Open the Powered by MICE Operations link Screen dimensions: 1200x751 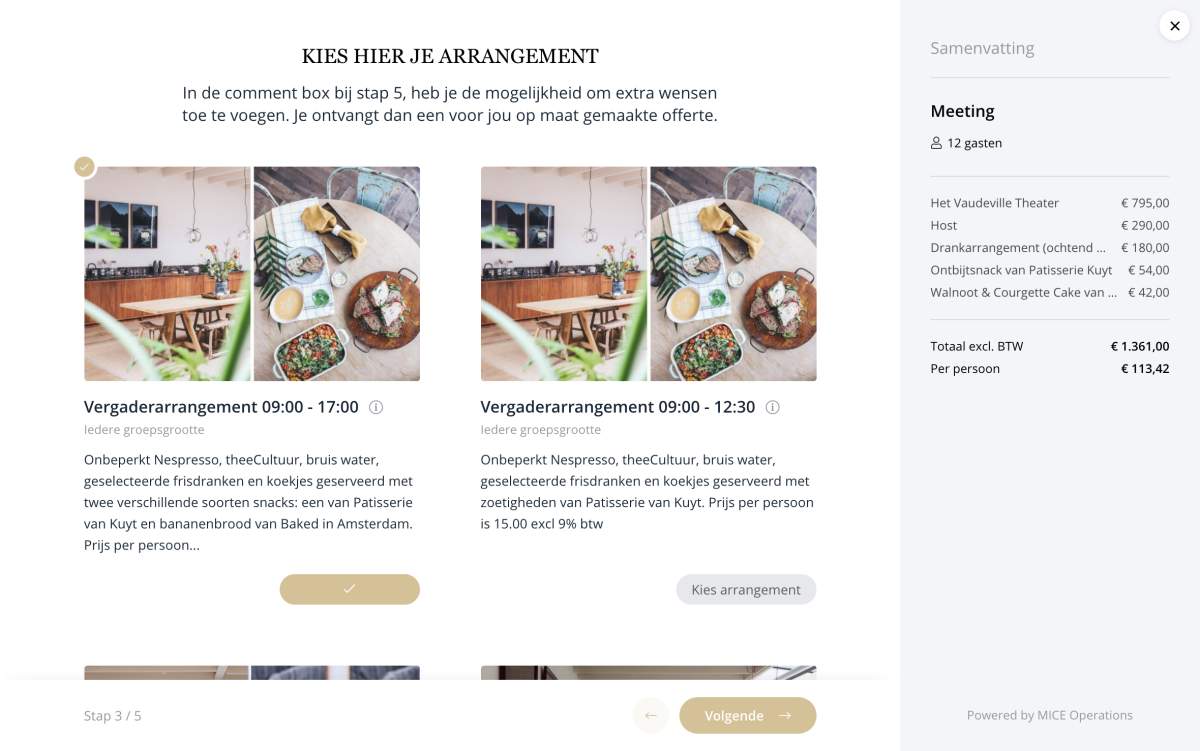coord(1050,715)
